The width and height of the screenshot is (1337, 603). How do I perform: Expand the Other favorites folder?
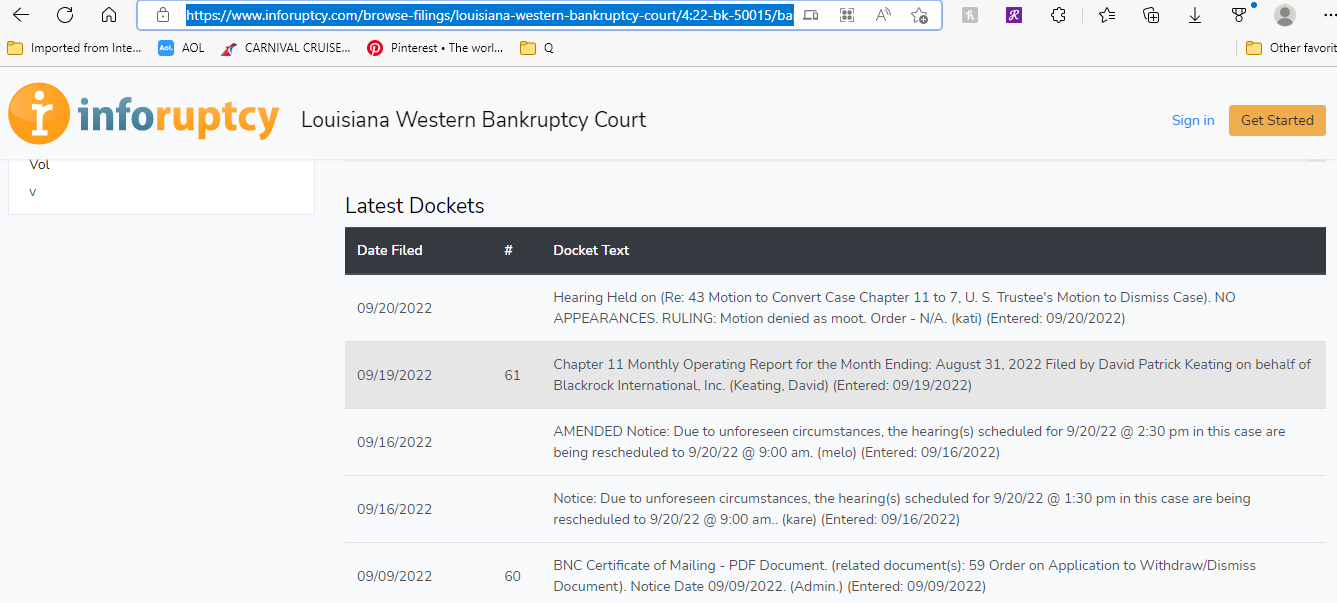(1291, 48)
